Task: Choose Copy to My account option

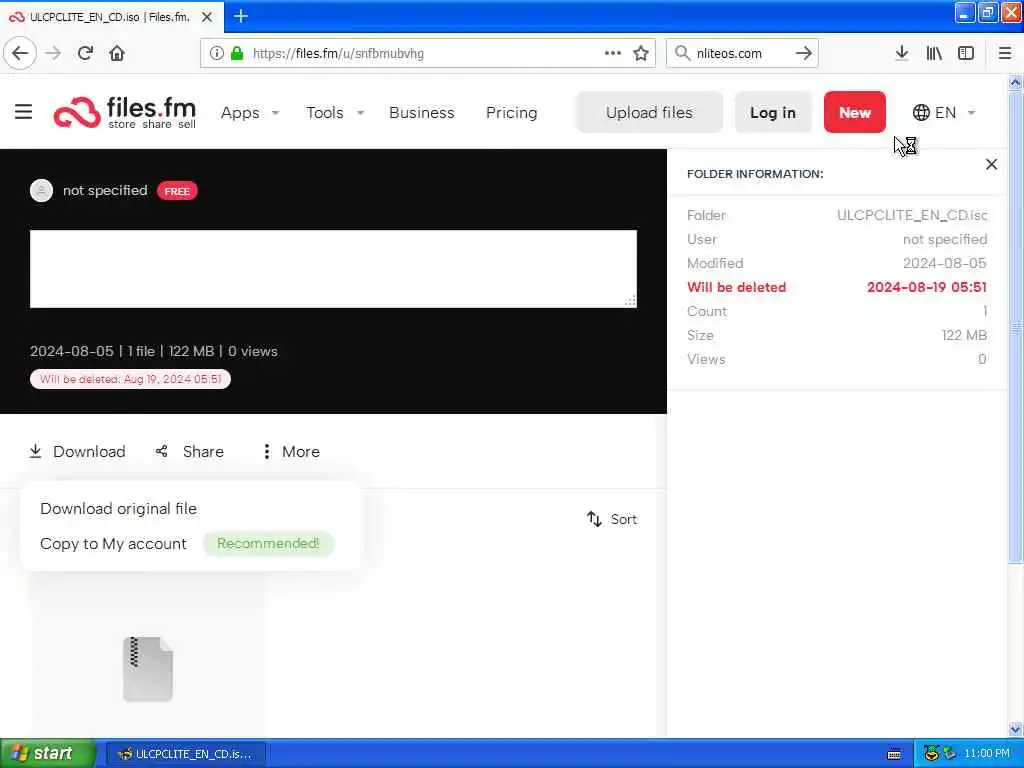Action: tap(113, 544)
